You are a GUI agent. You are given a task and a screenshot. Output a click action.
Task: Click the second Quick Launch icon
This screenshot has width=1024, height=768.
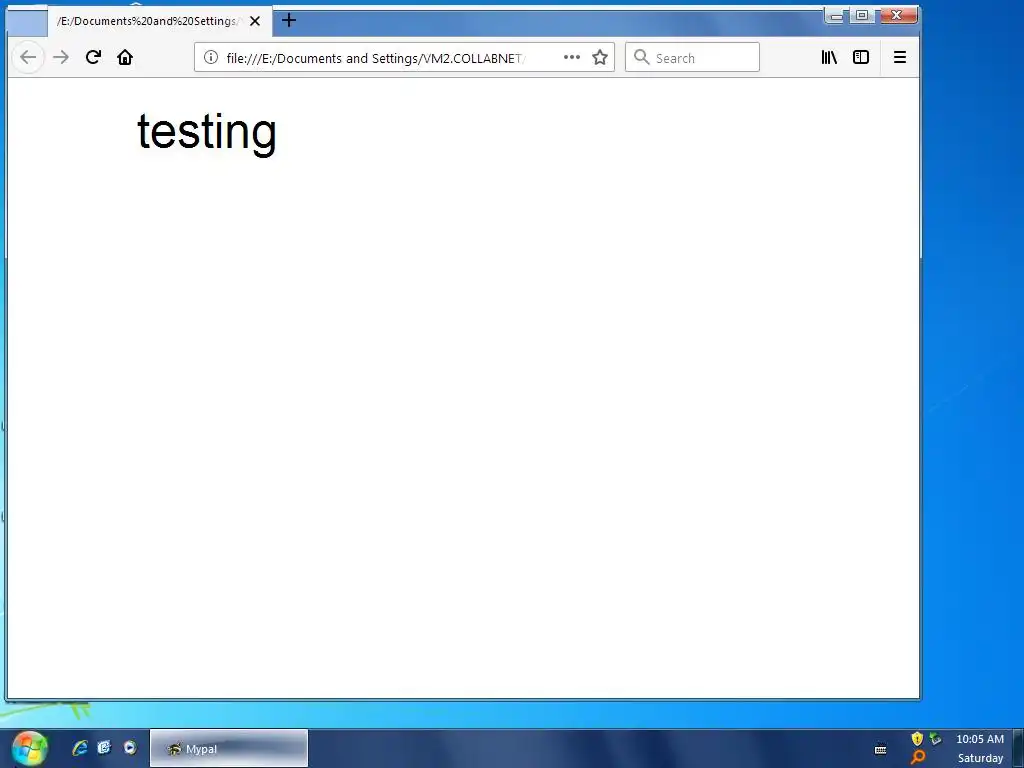(x=104, y=748)
